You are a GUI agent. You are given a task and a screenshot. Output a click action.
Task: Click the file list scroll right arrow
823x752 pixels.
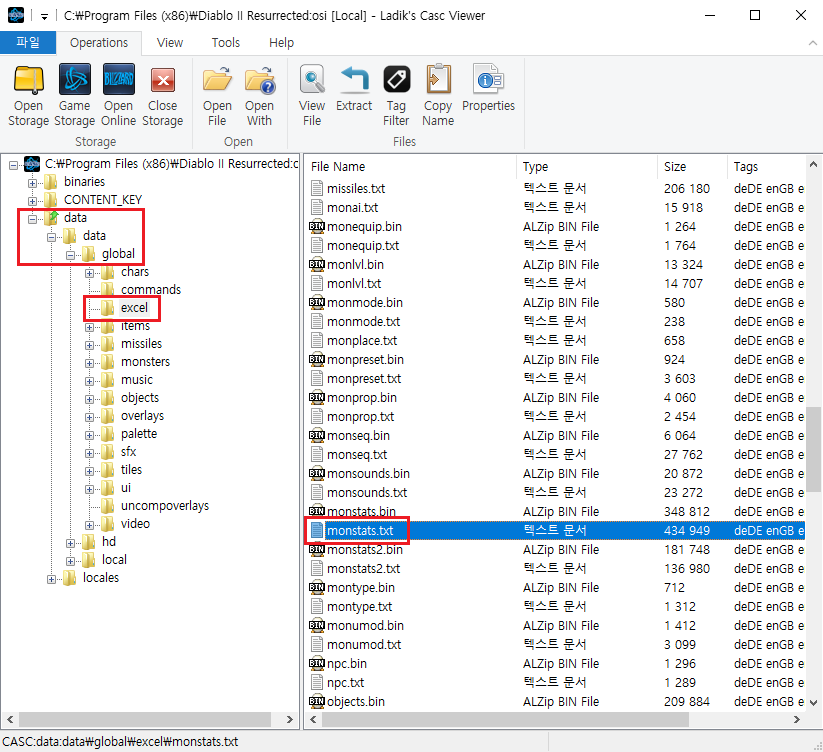pyautogui.click(x=796, y=719)
